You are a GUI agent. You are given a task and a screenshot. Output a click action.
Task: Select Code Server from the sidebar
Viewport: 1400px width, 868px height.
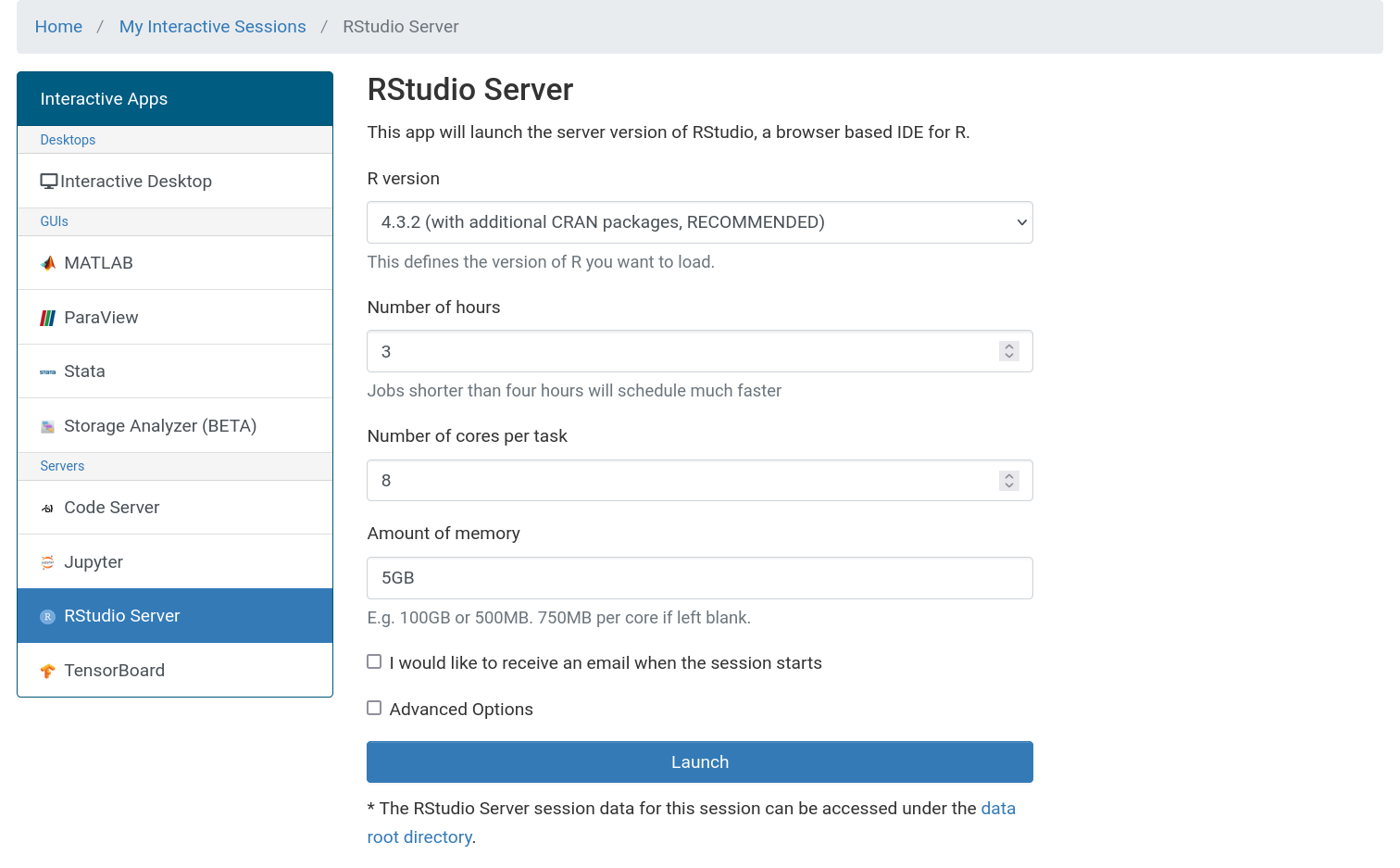175,508
